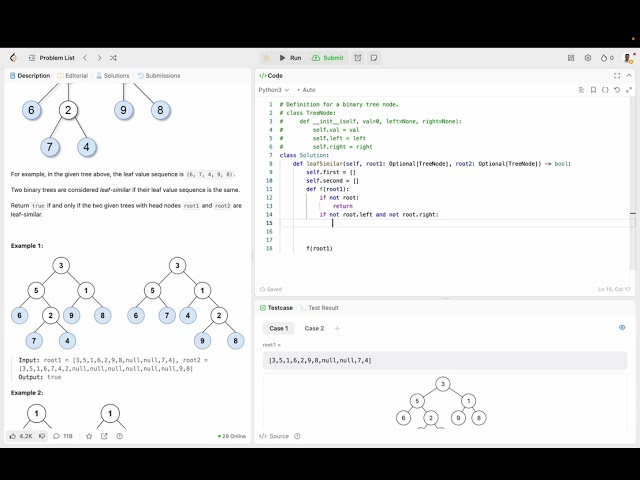
Task: Open the comments with 118 count
Action: point(64,436)
